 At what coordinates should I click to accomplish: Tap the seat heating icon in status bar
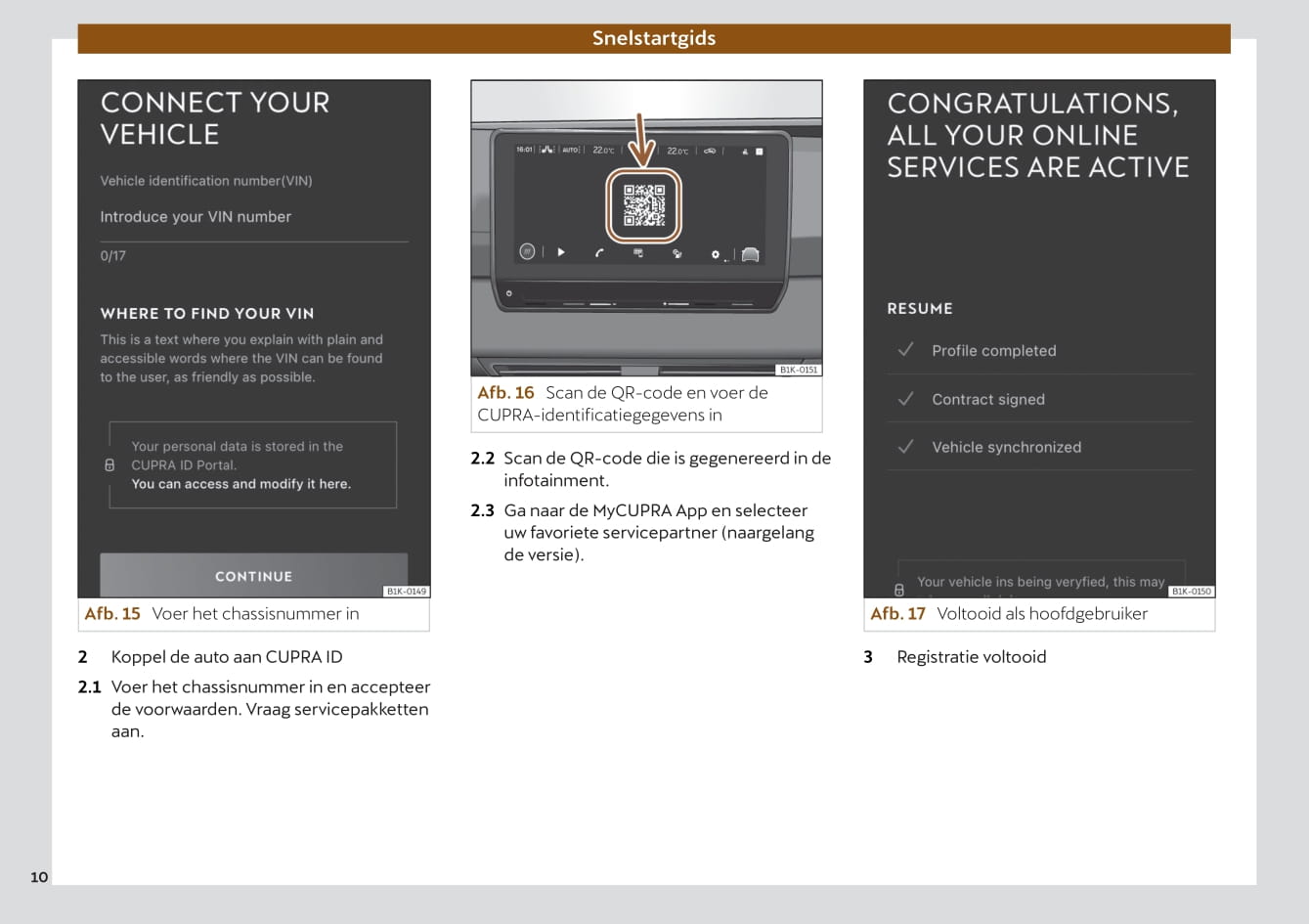(546, 150)
